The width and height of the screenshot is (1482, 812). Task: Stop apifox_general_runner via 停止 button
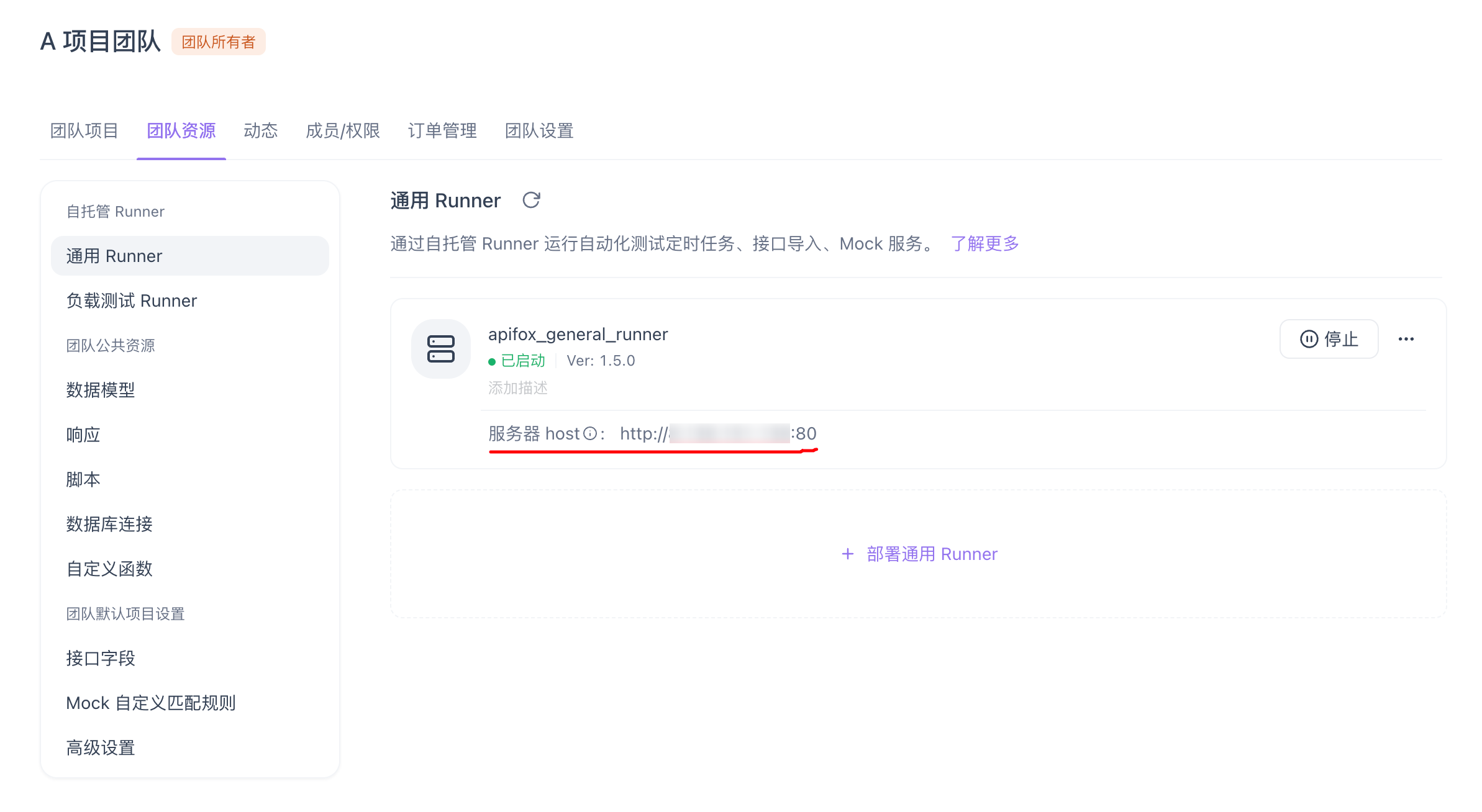(1329, 339)
